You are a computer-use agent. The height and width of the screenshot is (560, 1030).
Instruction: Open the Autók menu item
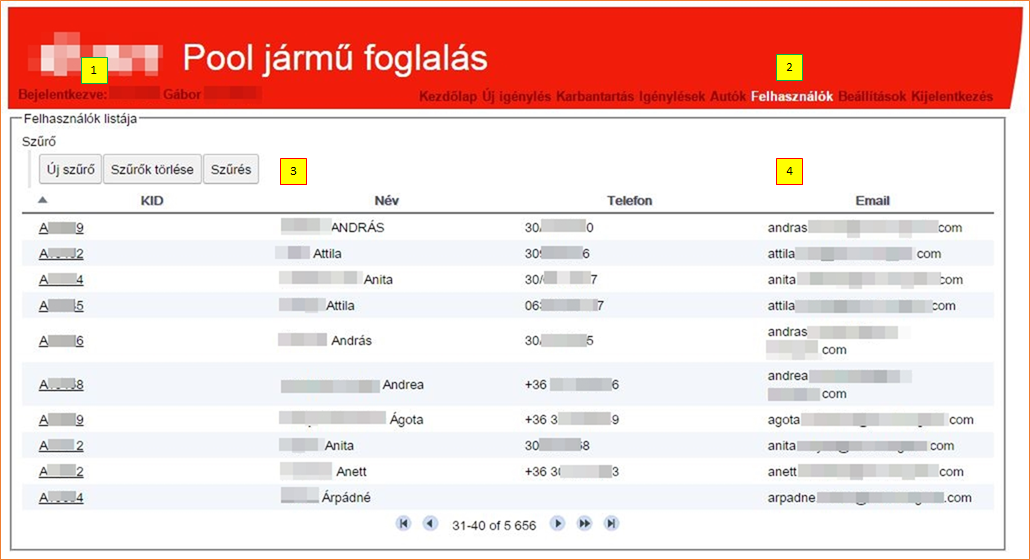click(x=728, y=97)
